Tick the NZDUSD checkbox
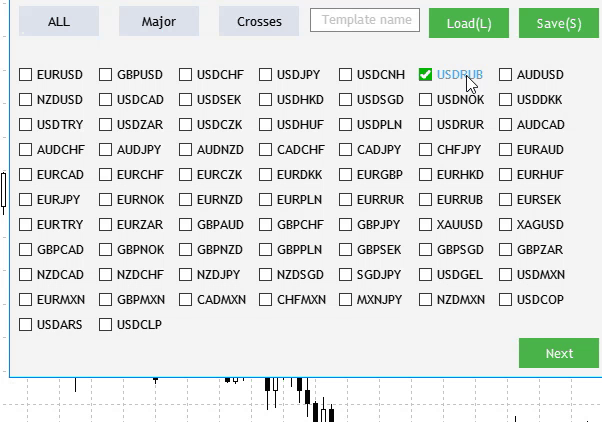The image size is (602, 422). pyautogui.click(x=26, y=100)
